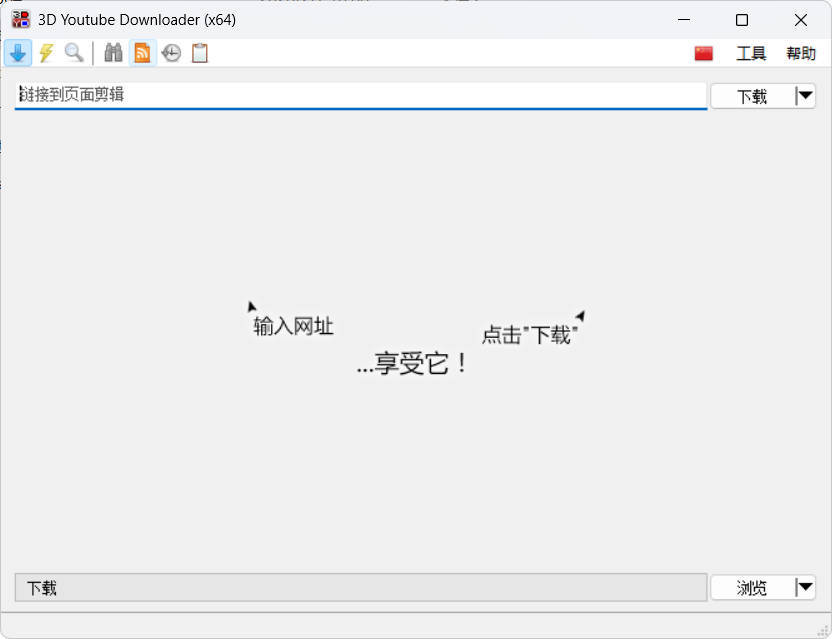Image resolution: width=832 pixels, height=639 pixels.
Task: Click inside the 链接到页面剪辑 URL field
Action: [300, 95]
